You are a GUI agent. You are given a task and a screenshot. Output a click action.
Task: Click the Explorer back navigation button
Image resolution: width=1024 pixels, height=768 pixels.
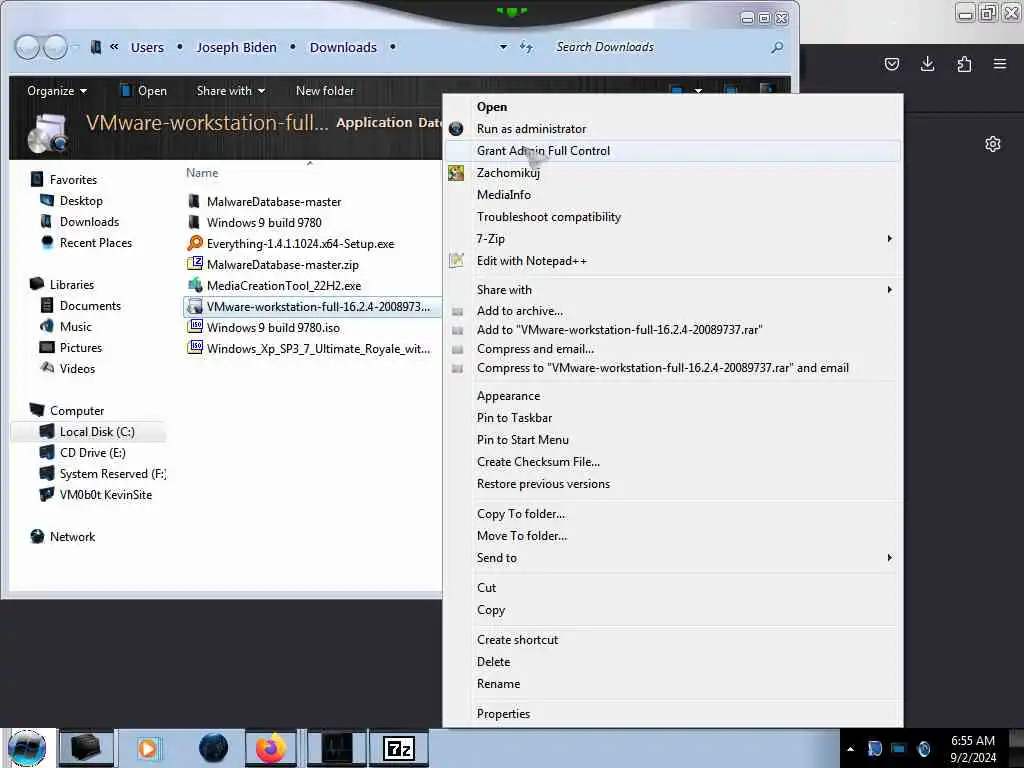pyautogui.click(x=27, y=47)
